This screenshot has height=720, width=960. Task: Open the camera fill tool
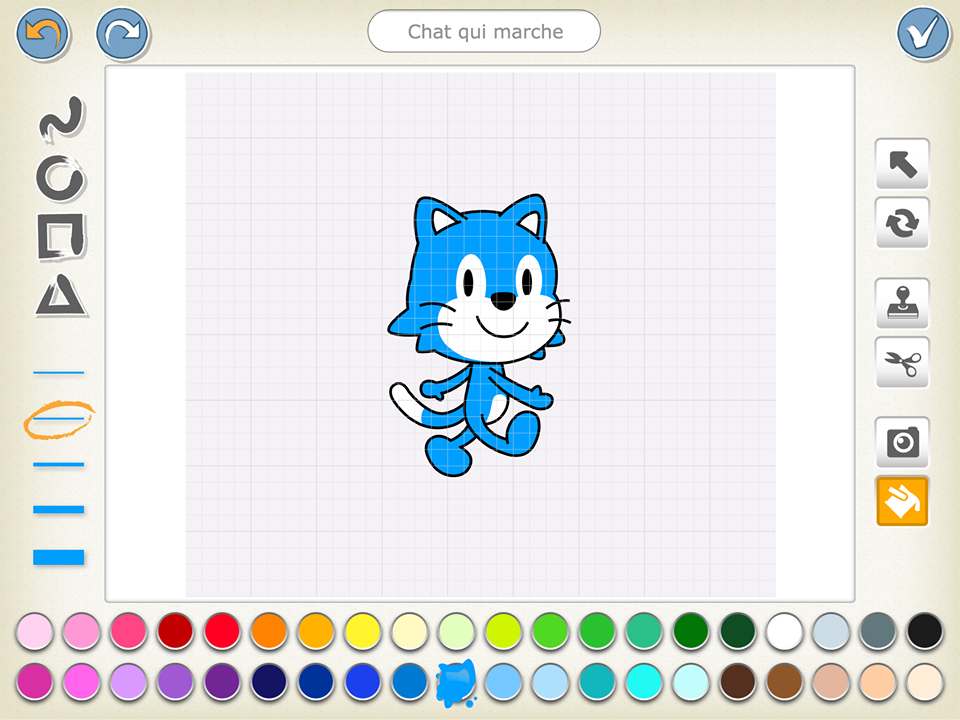click(901, 443)
